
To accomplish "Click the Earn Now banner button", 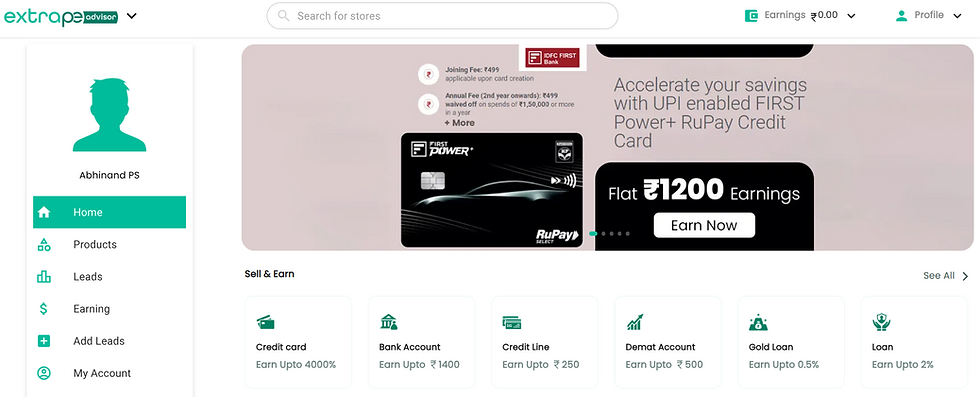I will 704,225.
